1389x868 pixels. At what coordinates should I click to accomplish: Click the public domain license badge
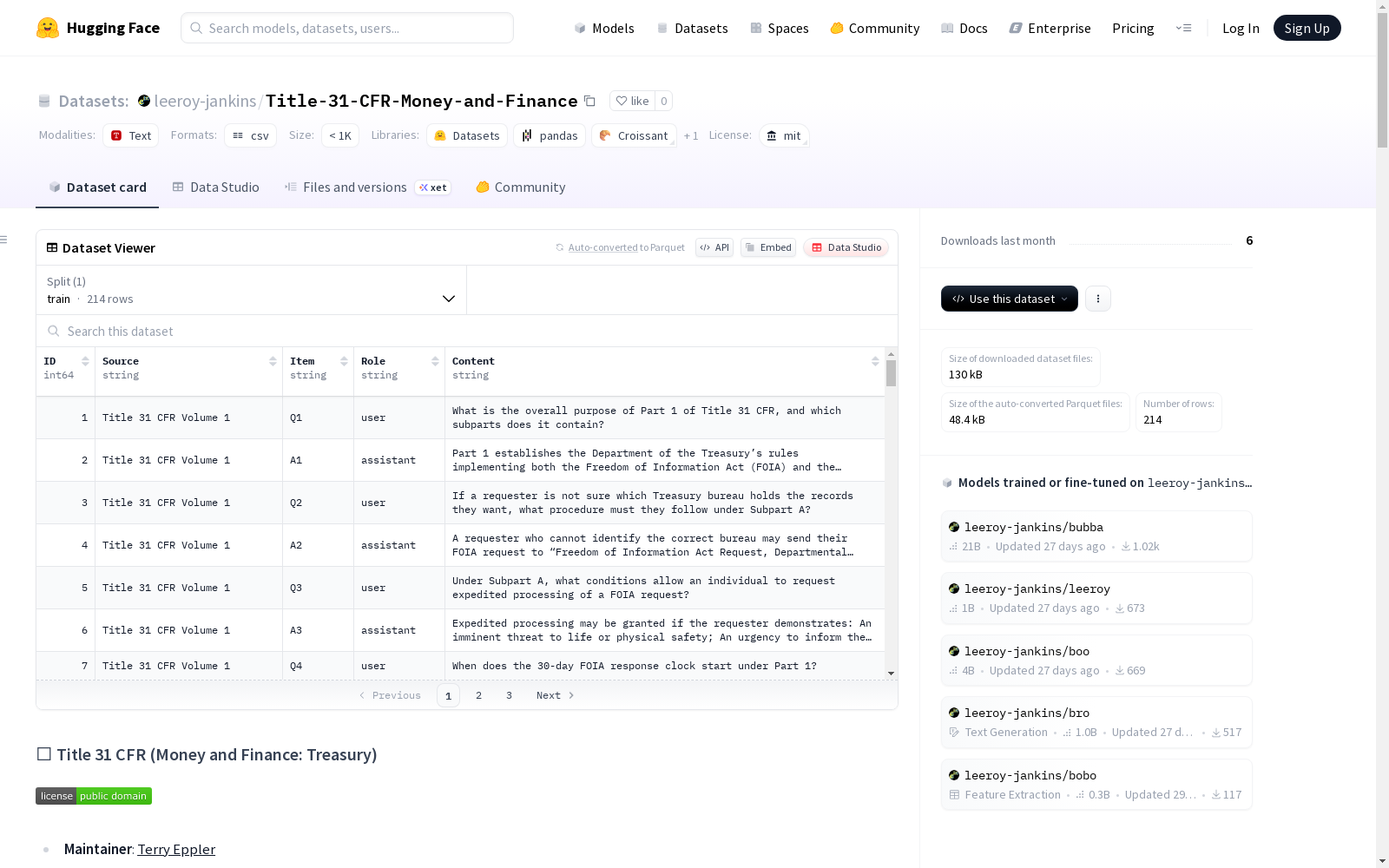tap(94, 796)
